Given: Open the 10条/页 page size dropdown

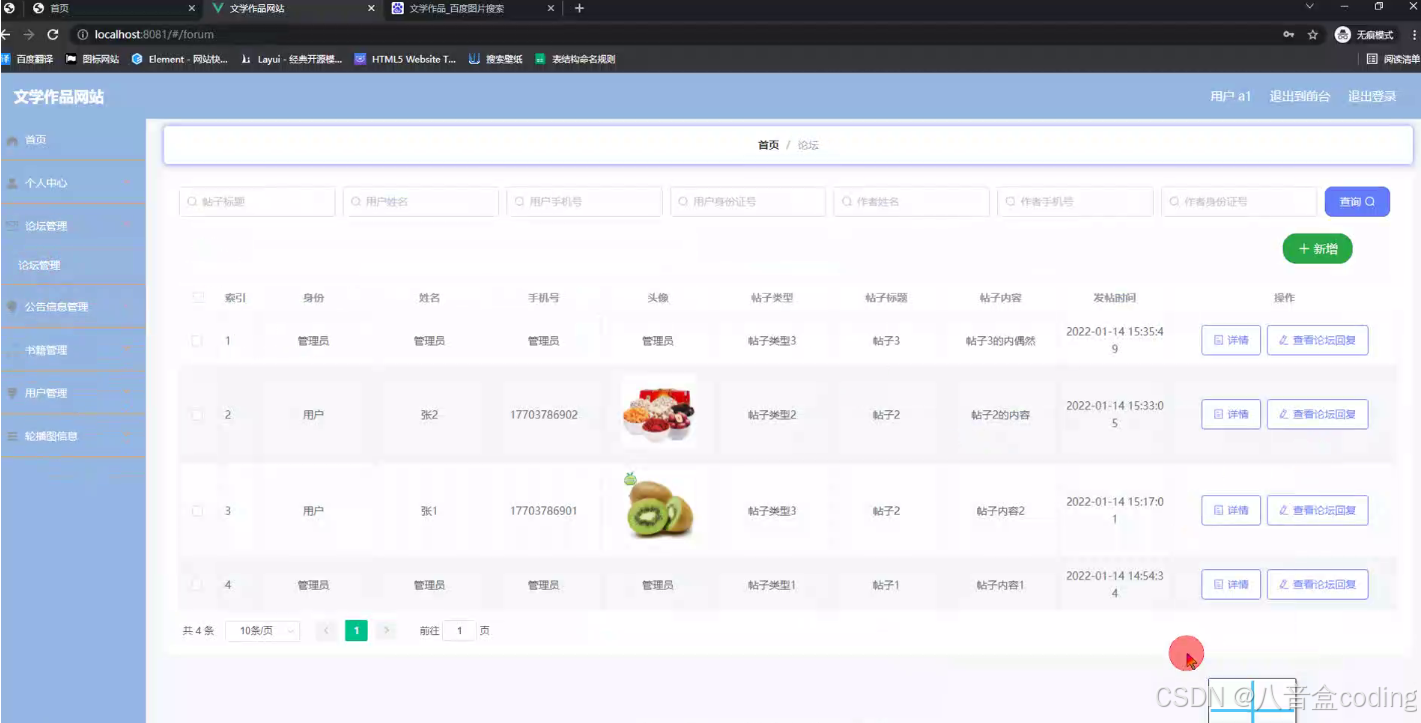Looking at the screenshot, I should click(262, 631).
